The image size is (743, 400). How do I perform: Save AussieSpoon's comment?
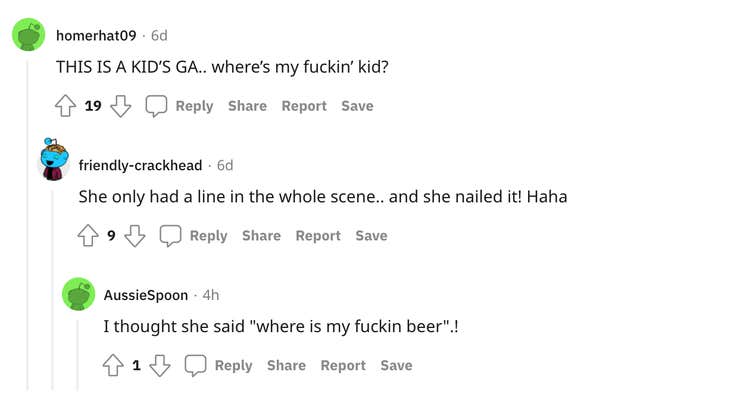coord(396,366)
